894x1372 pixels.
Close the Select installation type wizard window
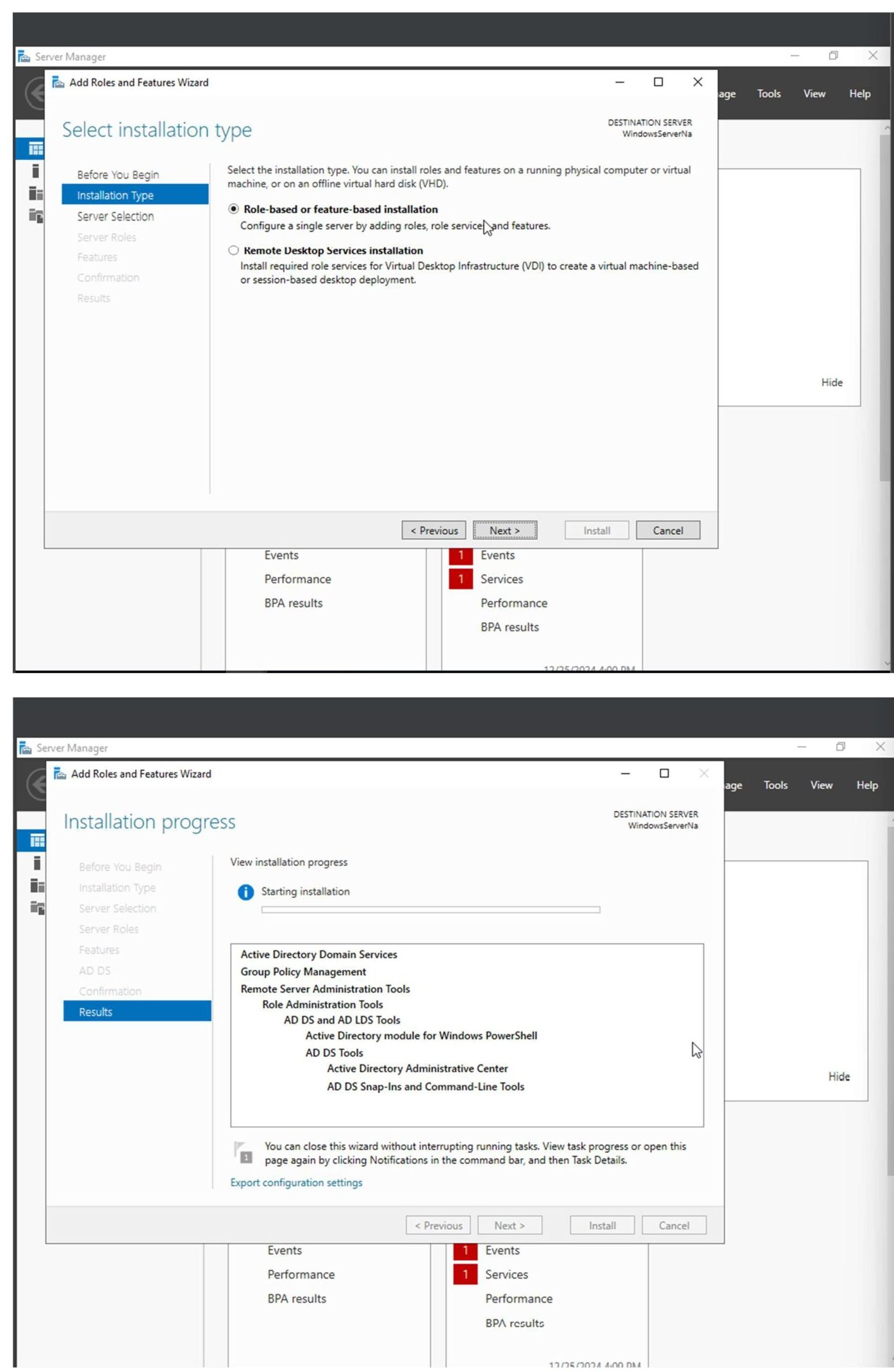point(698,82)
